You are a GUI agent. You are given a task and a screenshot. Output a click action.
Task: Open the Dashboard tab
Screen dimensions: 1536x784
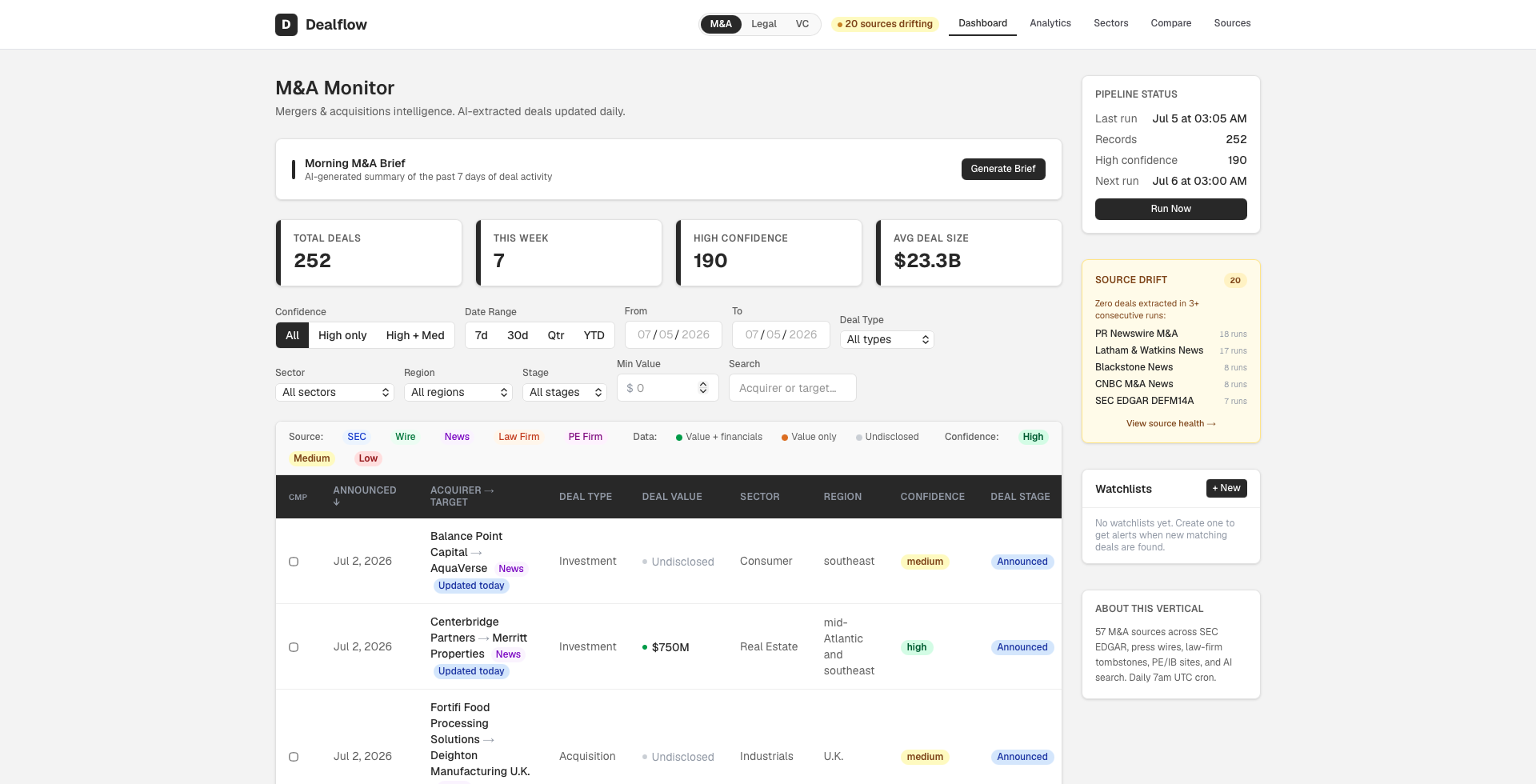coord(982,23)
